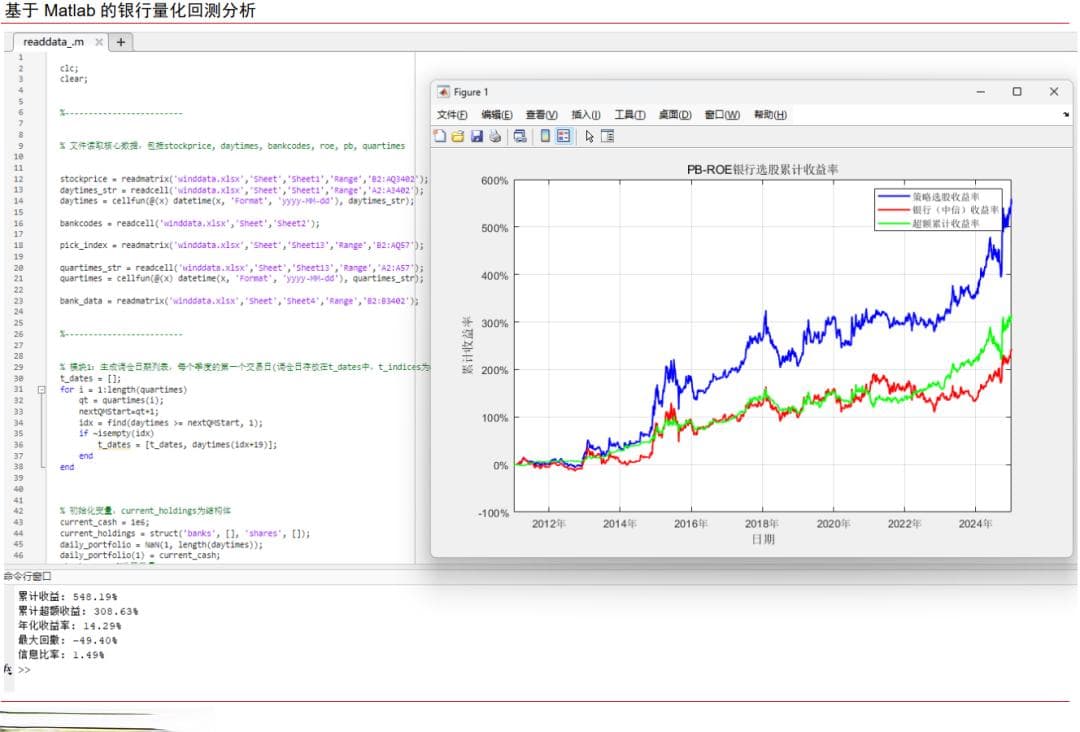
Task: Click the y-axis label 累计收益率
Action: click(x=467, y=345)
